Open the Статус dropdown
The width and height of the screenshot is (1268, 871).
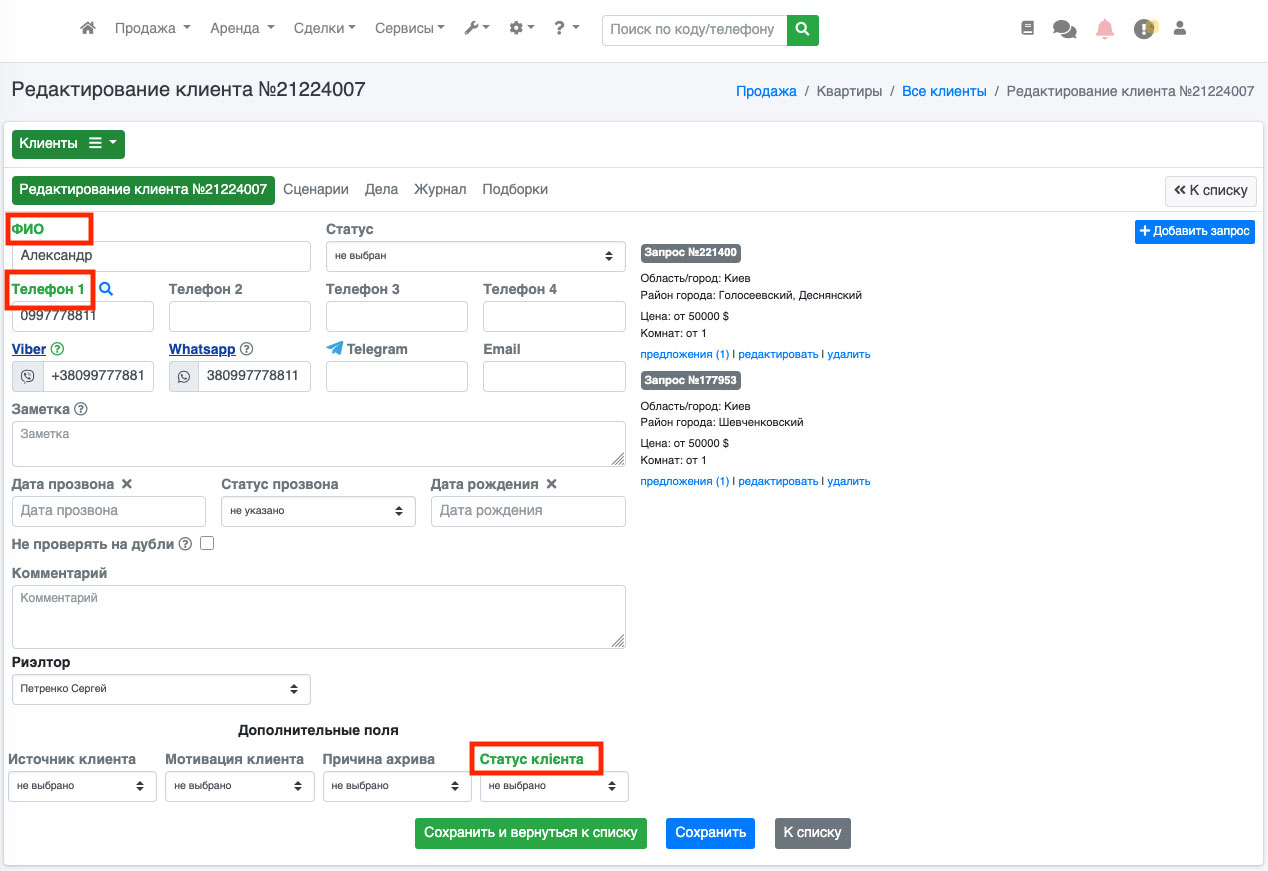point(473,256)
